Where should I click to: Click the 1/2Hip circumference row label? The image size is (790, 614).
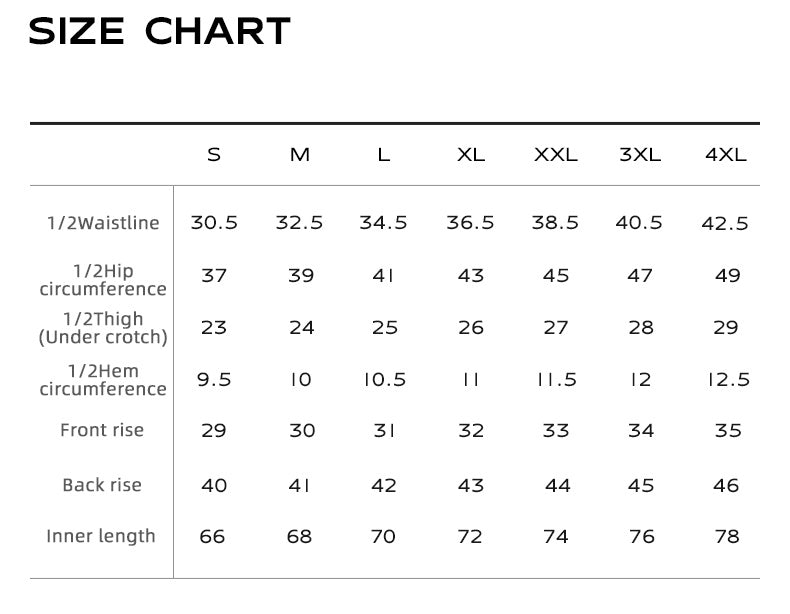(103, 280)
